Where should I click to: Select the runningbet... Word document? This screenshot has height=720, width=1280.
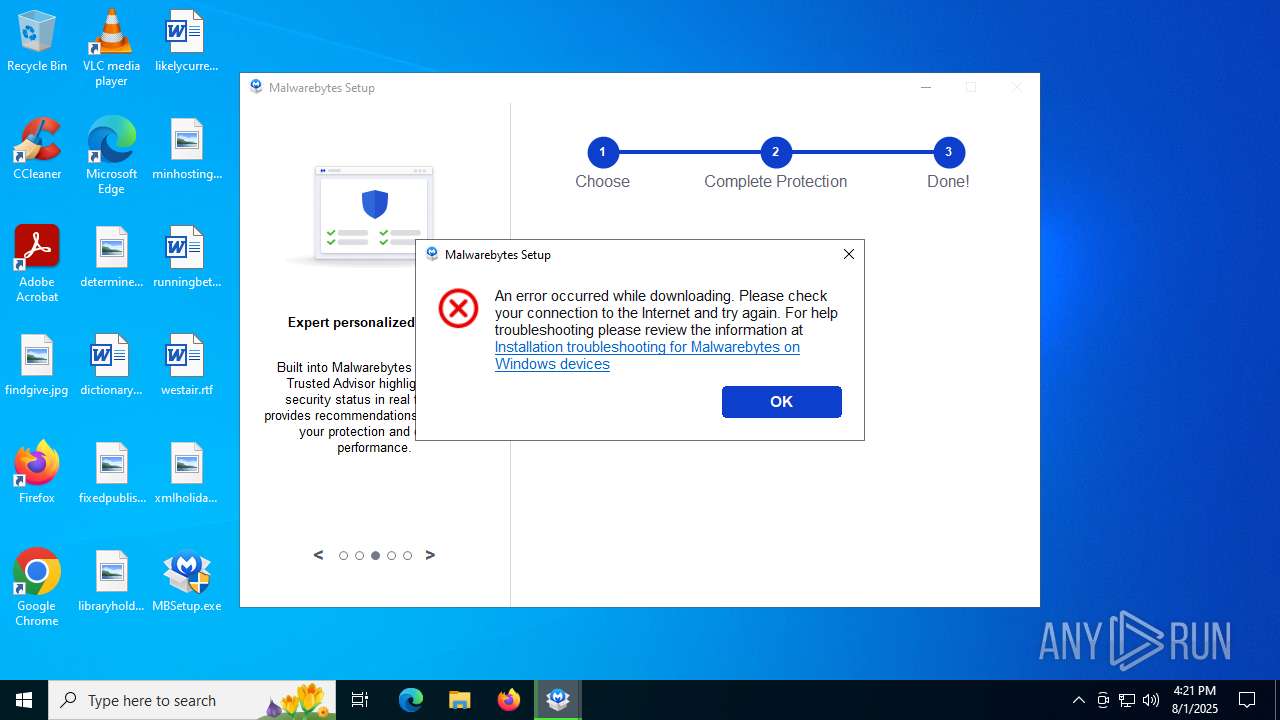(x=186, y=257)
